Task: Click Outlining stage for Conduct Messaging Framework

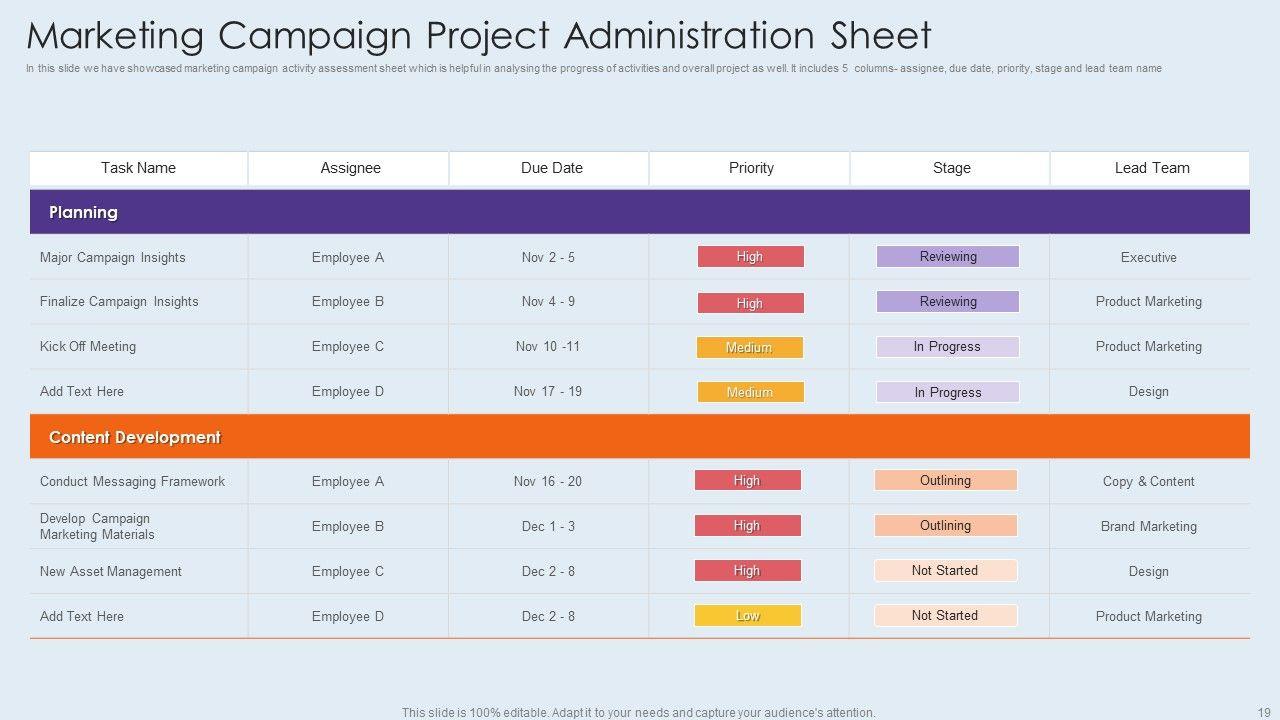Action: [x=945, y=481]
